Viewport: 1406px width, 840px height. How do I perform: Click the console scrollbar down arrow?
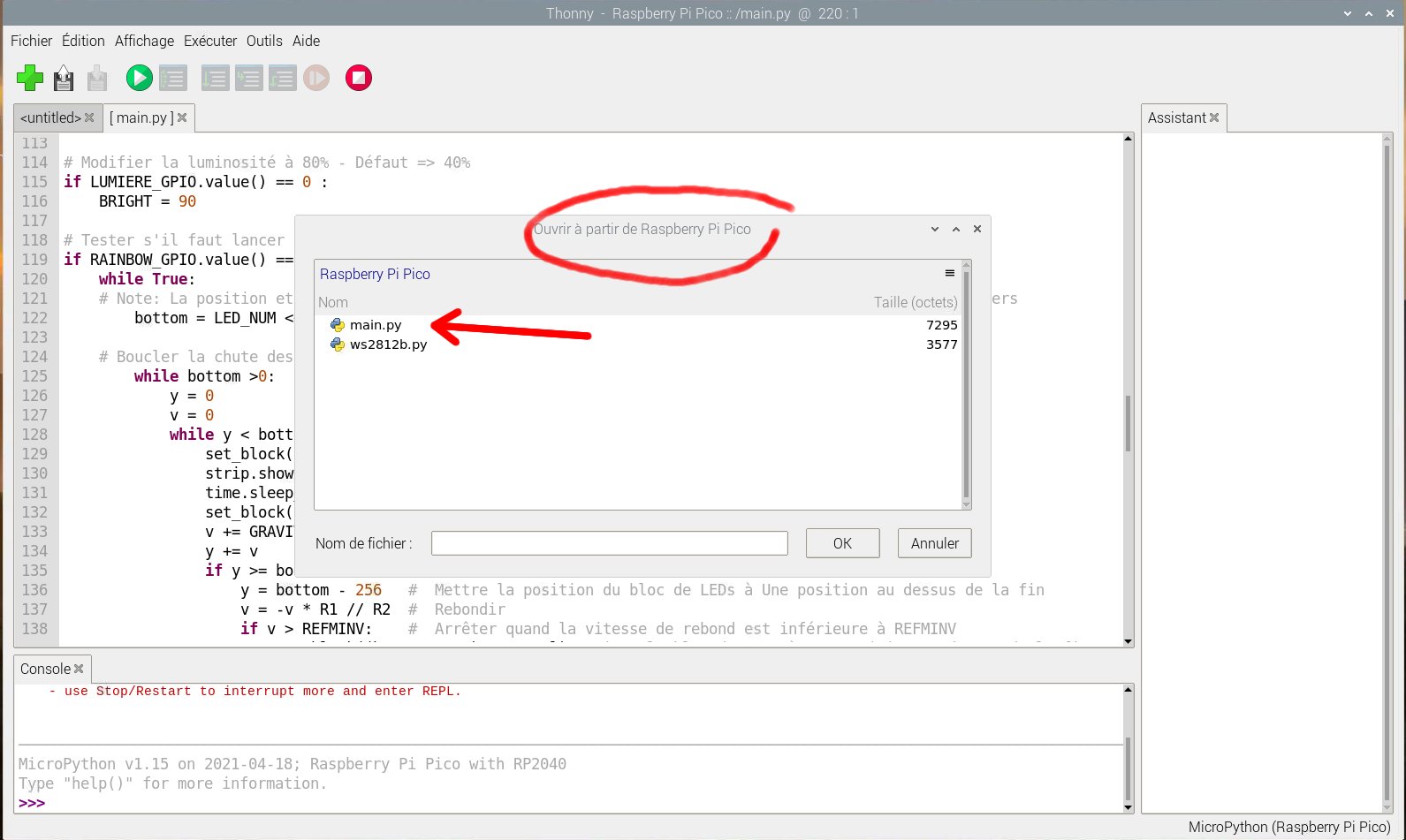(1128, 807)
